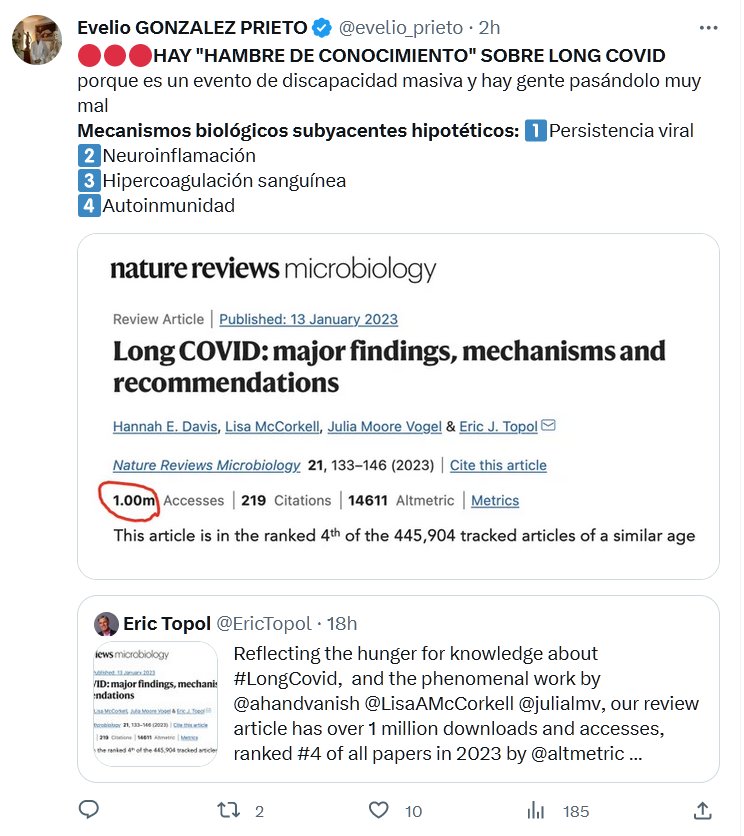View tweet analytics bar chart icon

point(536,810)
